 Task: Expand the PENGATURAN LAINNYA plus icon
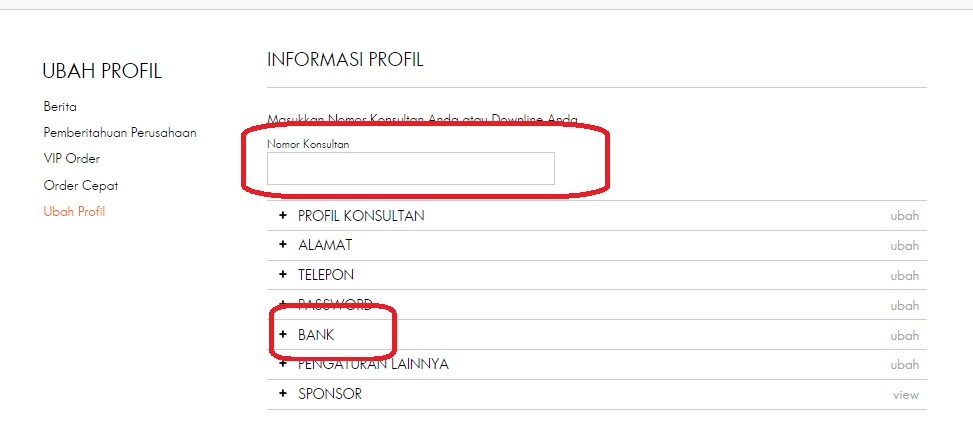pyautogui.click(x=283, y=364)
